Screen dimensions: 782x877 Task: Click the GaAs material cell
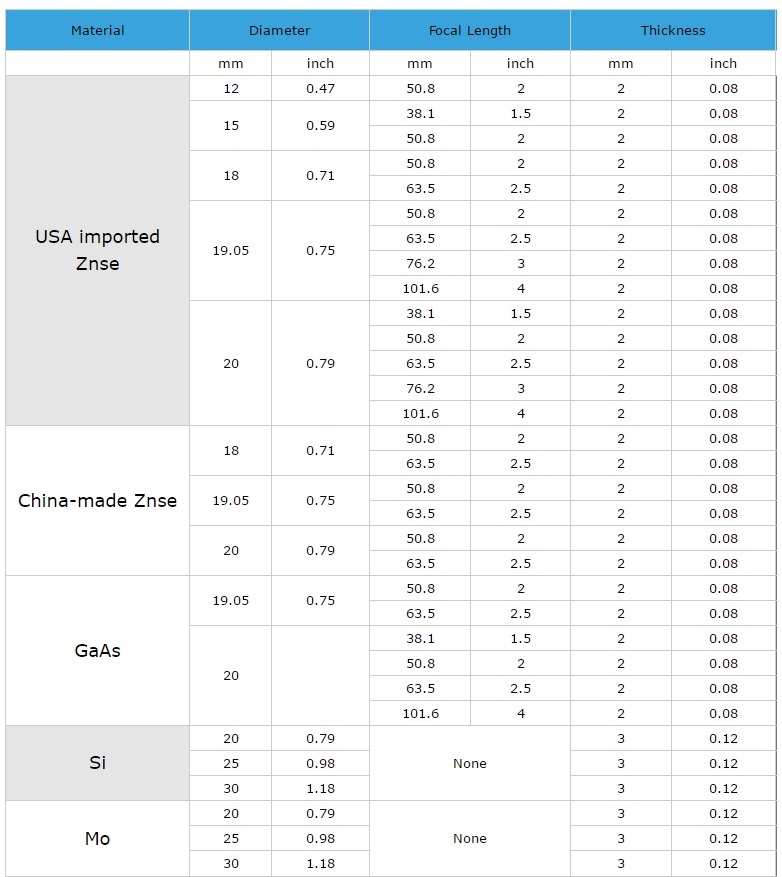[98, 650]
